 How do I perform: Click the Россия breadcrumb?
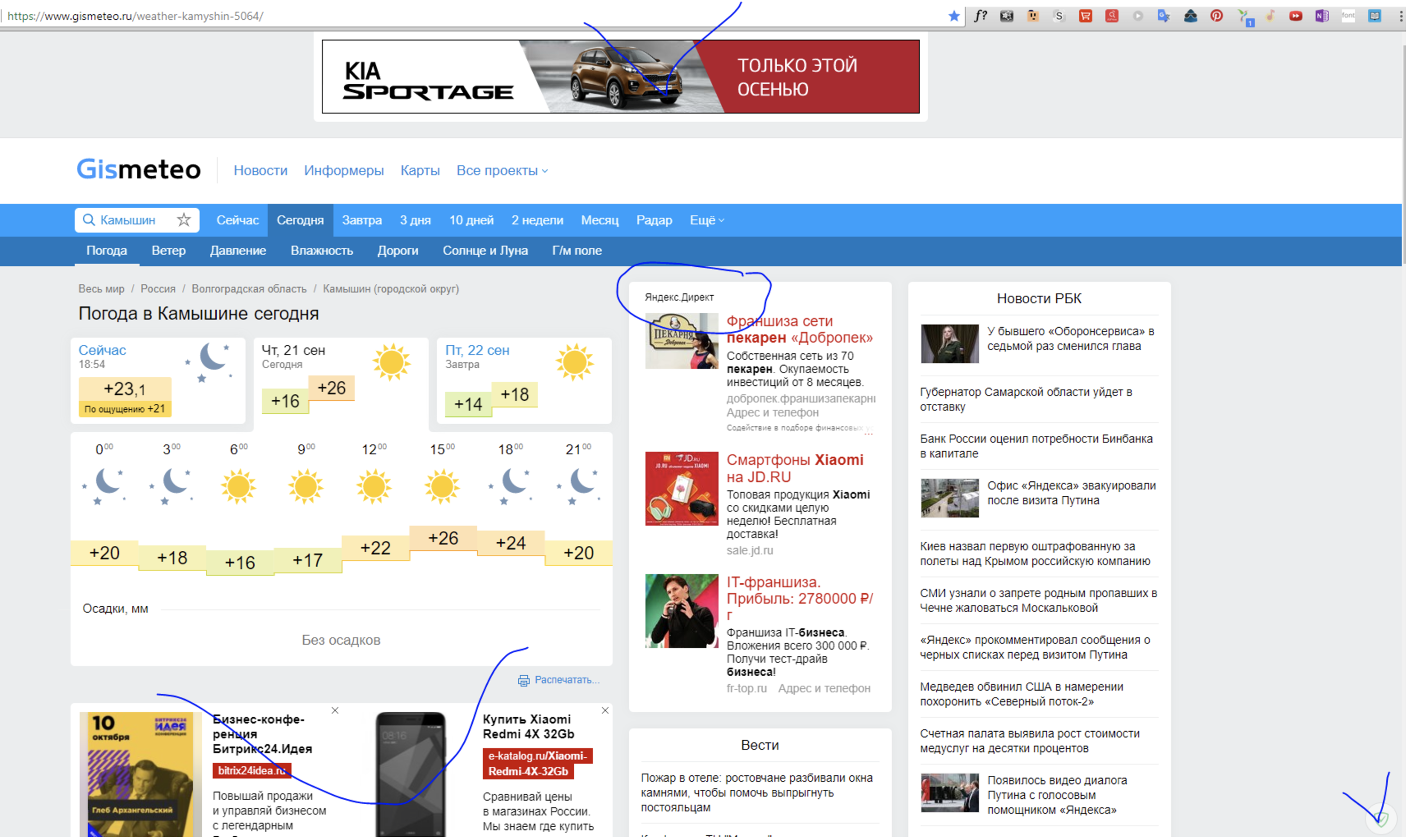(158, 289)
